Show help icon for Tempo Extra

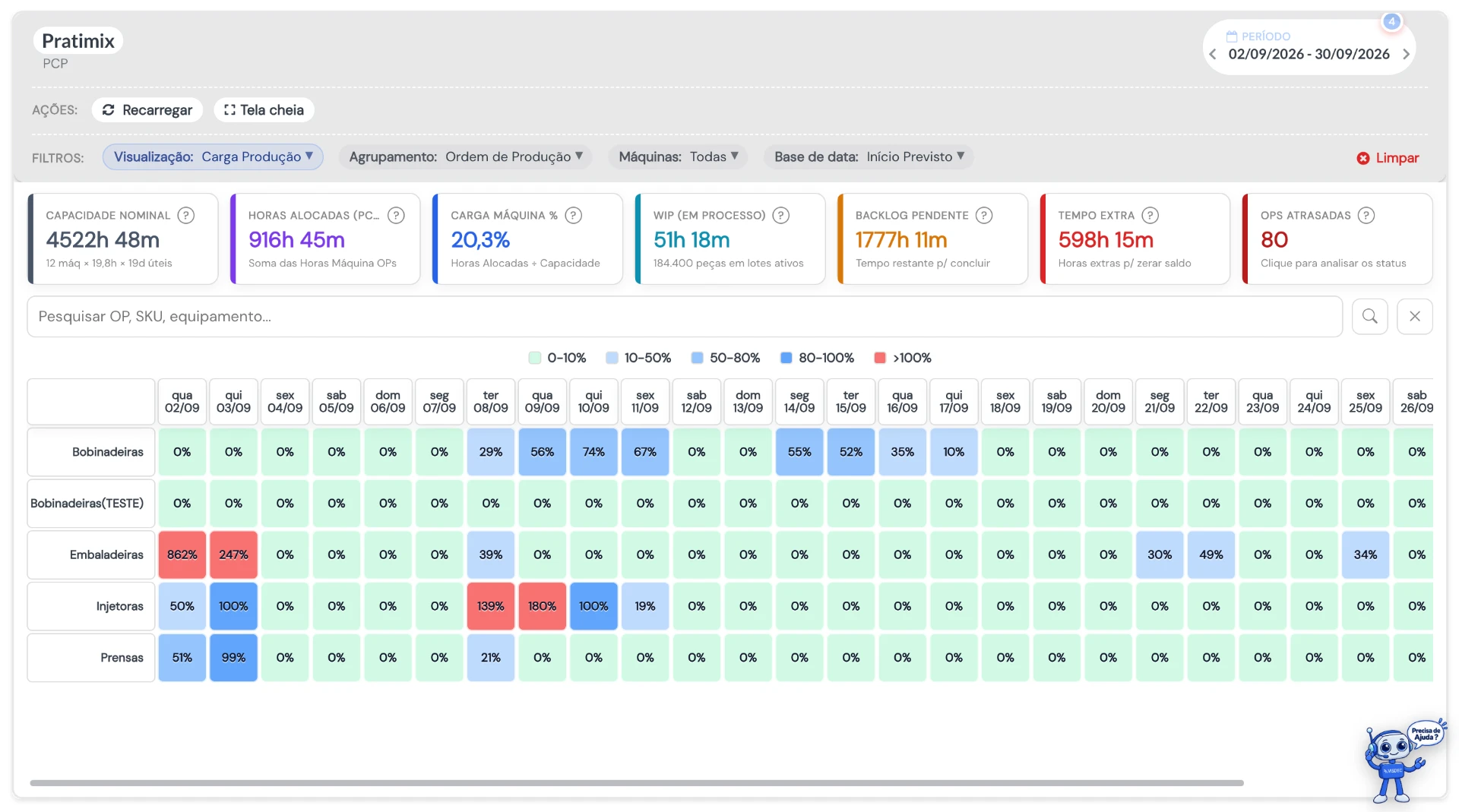point(1150,216)
